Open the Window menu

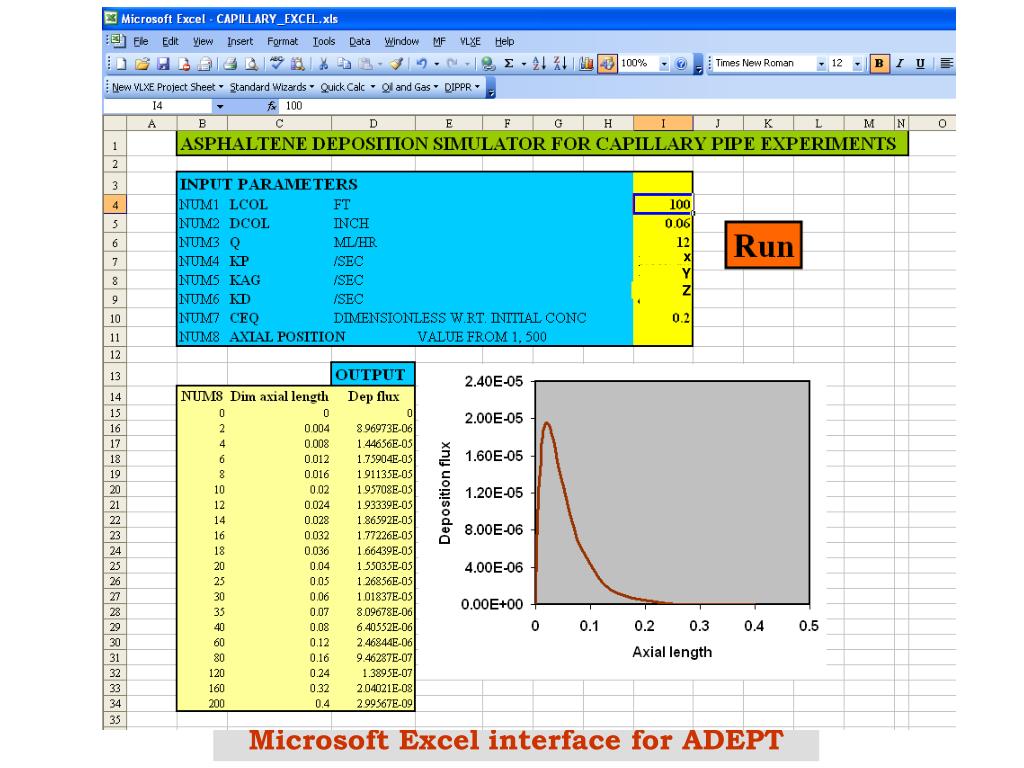401,41
